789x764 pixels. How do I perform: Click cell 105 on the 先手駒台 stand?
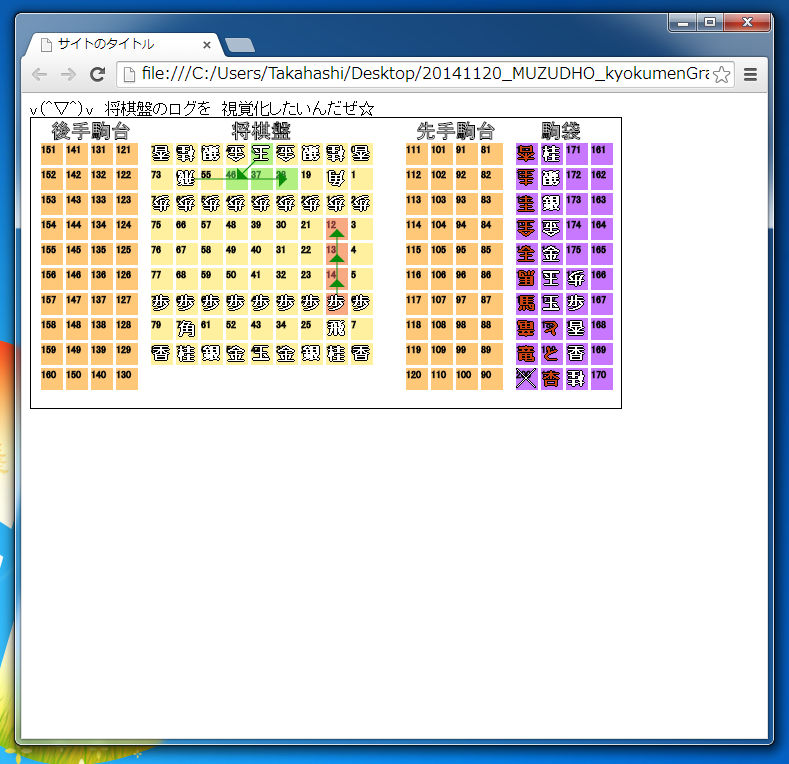[441, 254]
